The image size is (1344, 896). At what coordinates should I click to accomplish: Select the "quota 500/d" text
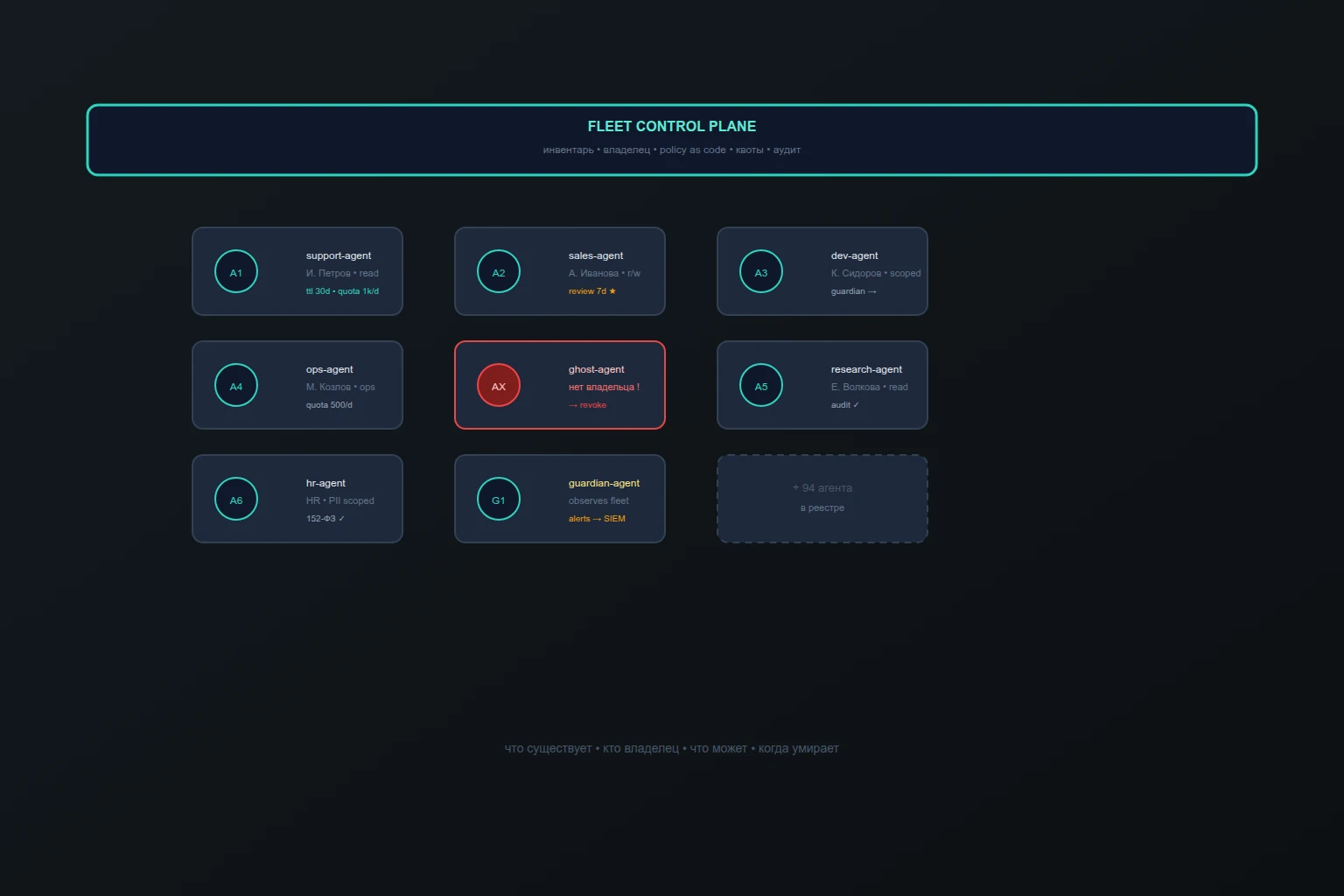[x=329, y=405]
